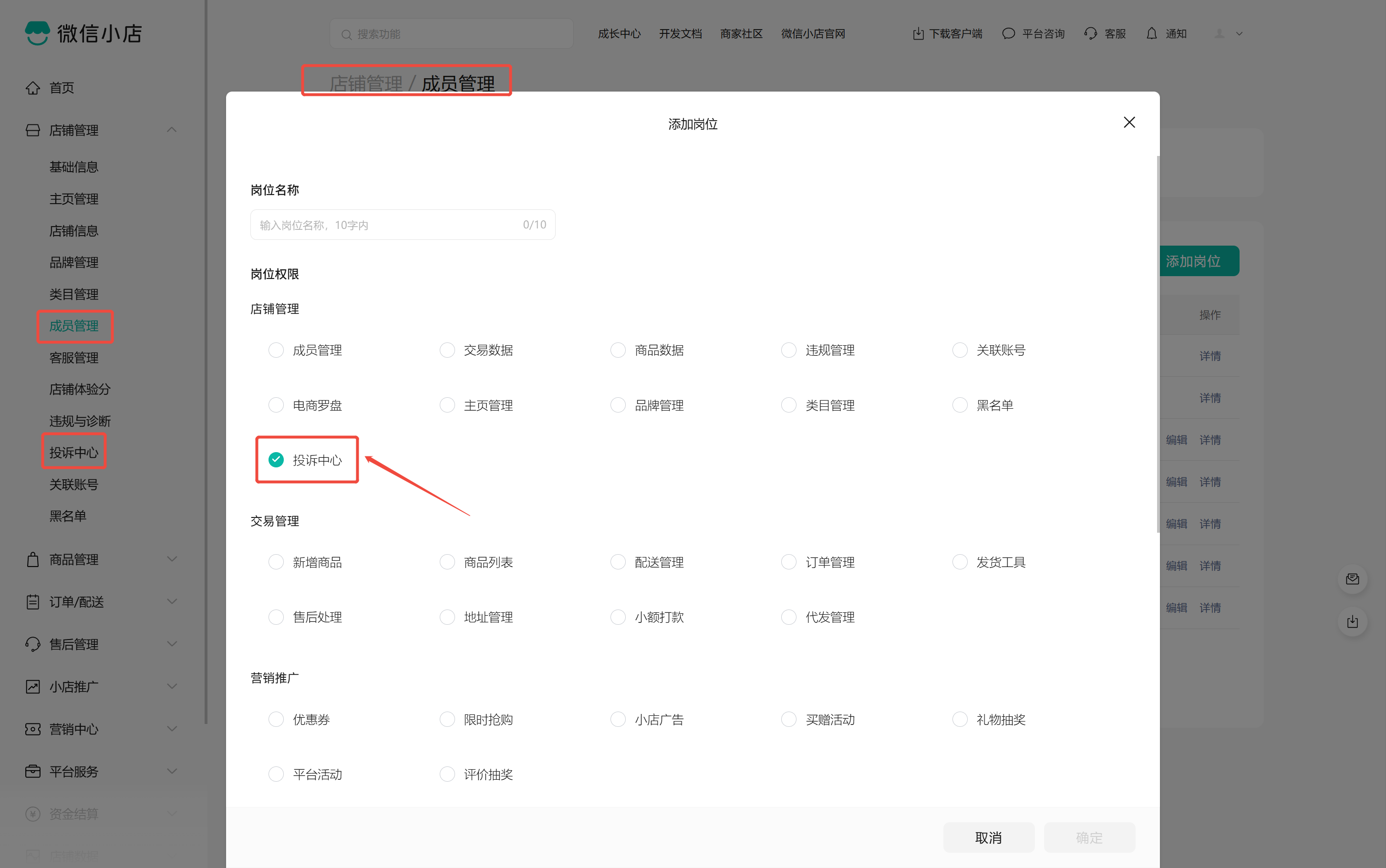Uncheck the 投诉中心 permission

[276, 460]
